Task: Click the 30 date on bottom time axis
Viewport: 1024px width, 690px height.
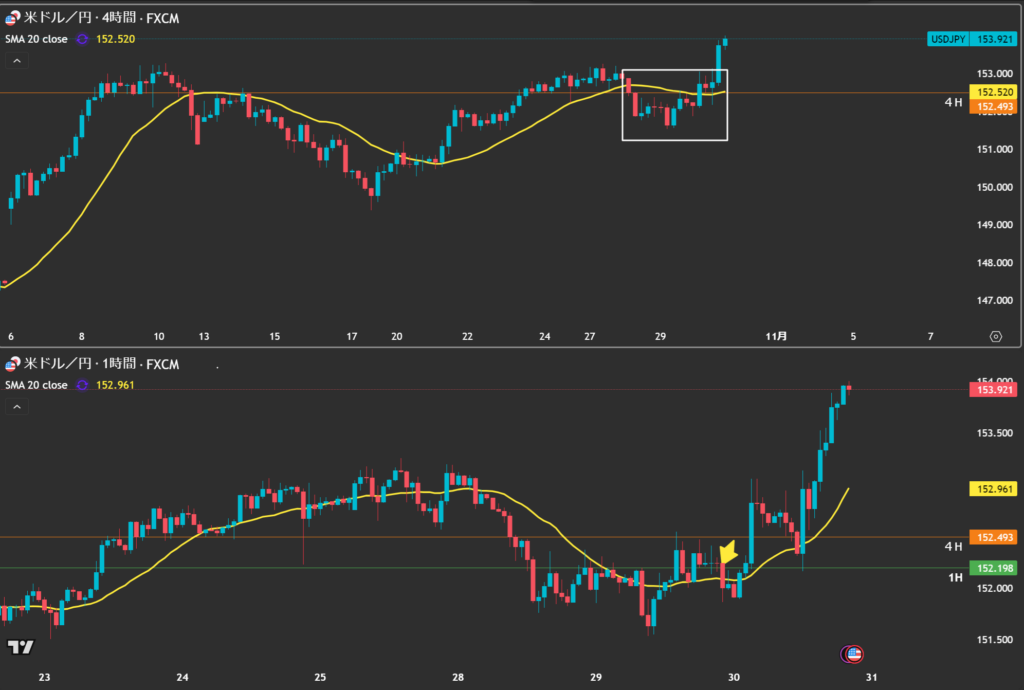Action: coord(733,677)
